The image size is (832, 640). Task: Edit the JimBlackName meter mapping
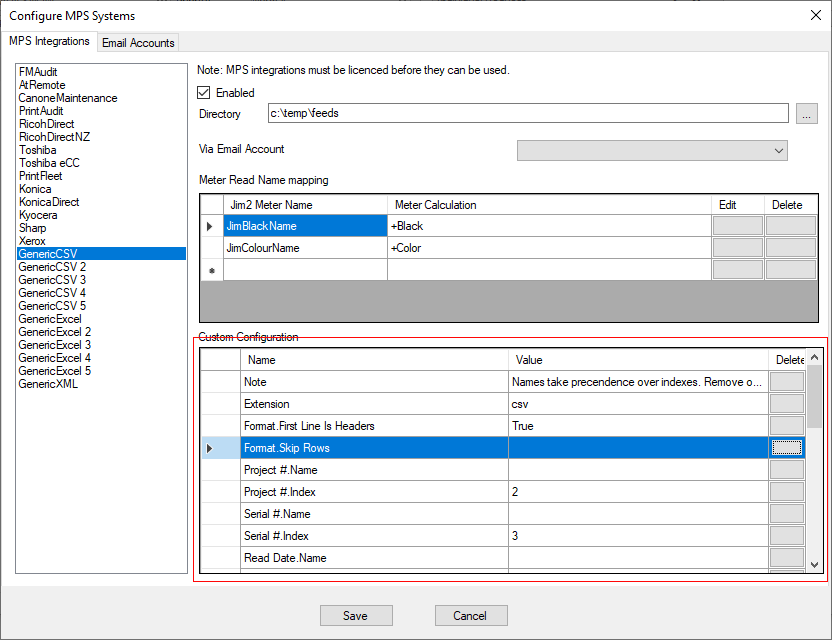point(738,226)
